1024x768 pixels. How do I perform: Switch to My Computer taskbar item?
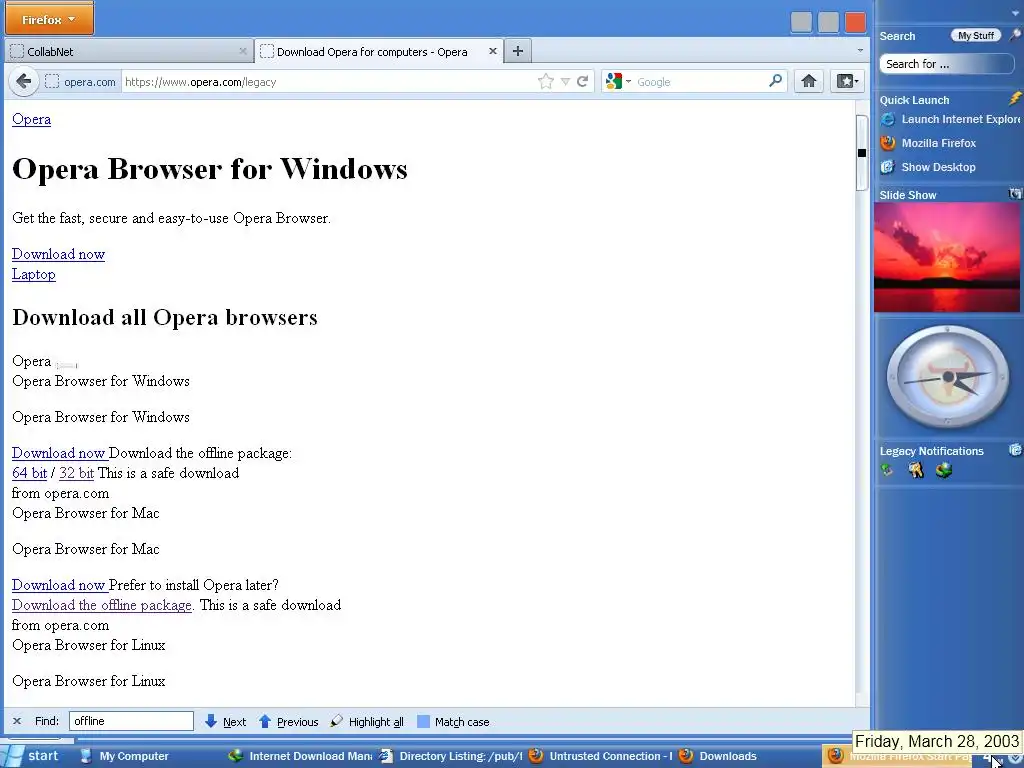tap(124, 756)
